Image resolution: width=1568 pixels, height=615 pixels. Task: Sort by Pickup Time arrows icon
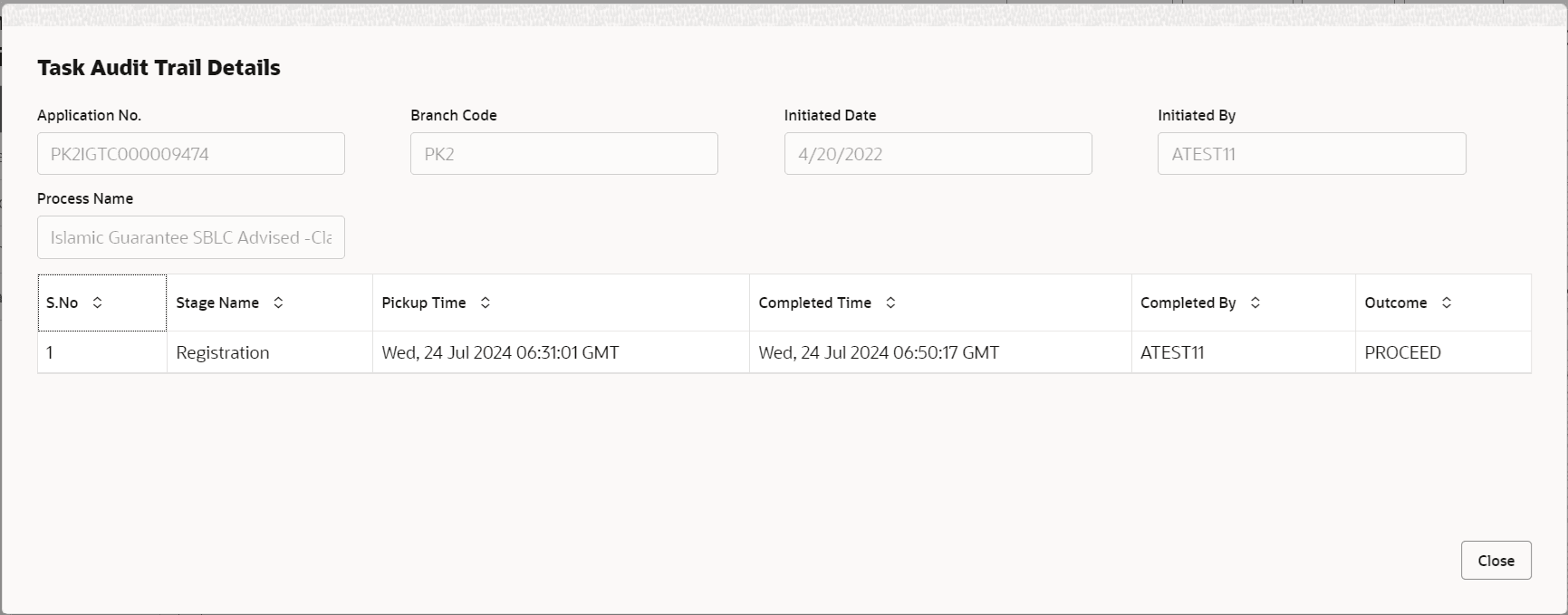[486, 303]
